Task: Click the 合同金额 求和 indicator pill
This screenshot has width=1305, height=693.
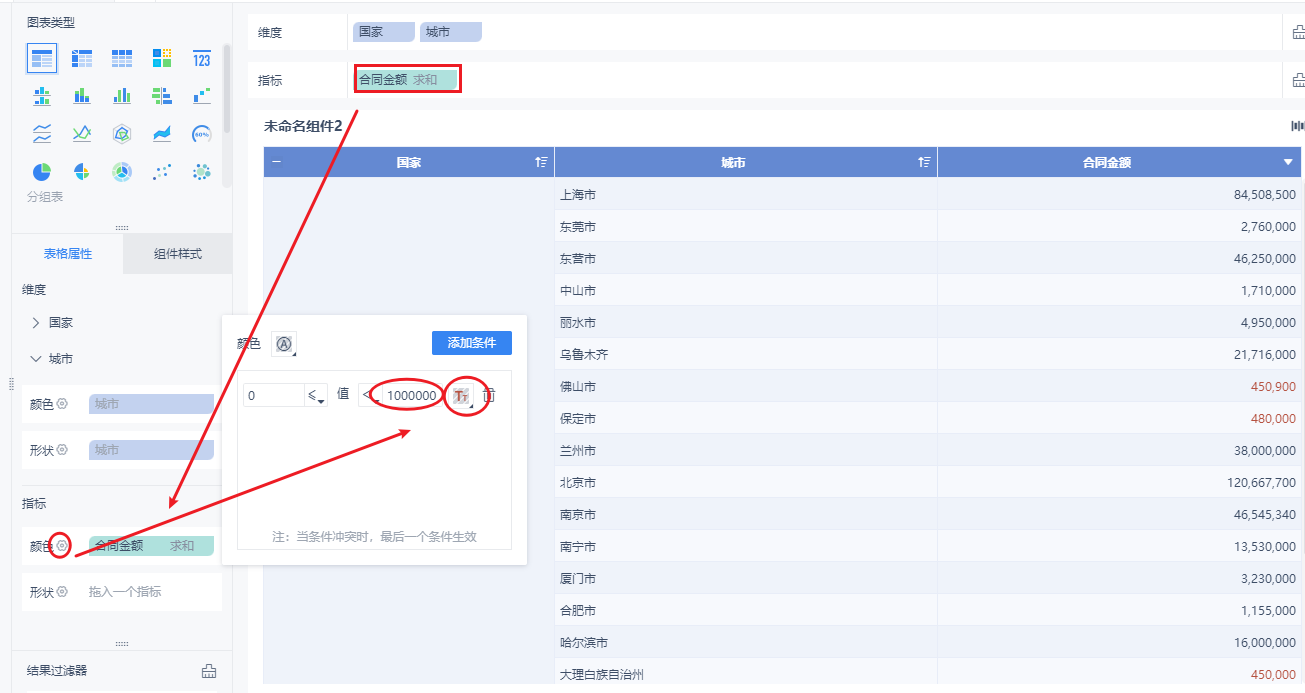Action: point(408,79)
